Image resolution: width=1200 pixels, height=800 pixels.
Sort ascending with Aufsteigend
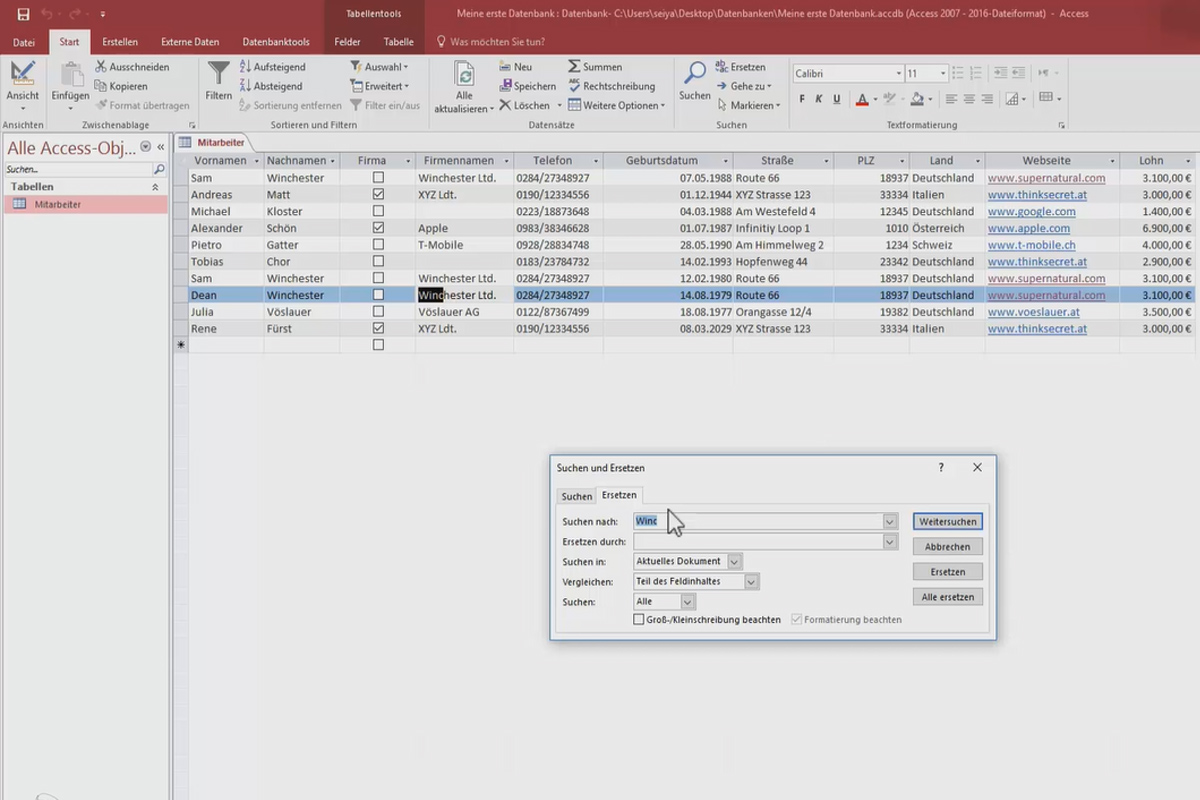271,67
